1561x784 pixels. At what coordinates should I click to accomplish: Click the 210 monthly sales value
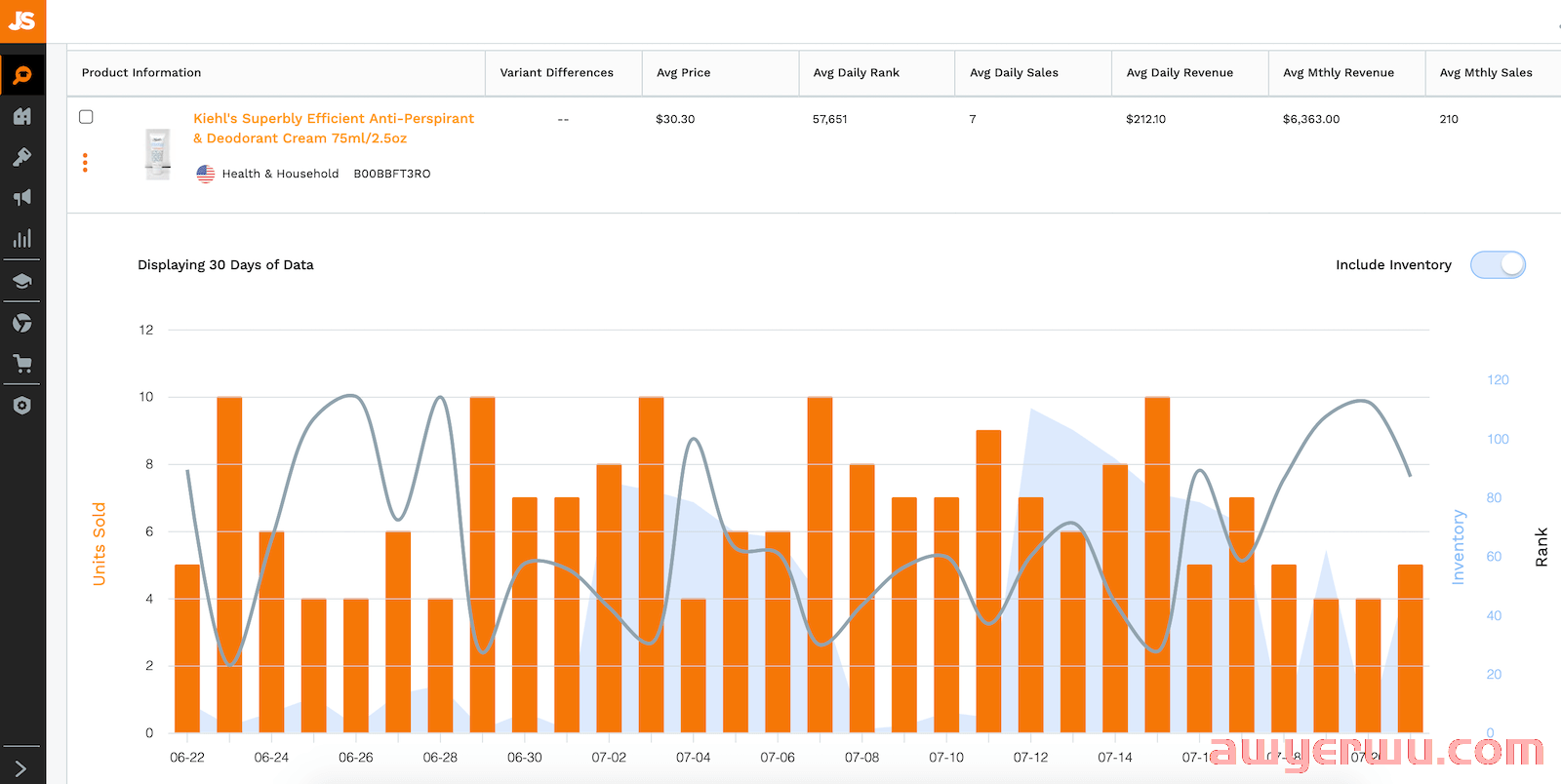pyautogui.click(x=1449, y=119)
